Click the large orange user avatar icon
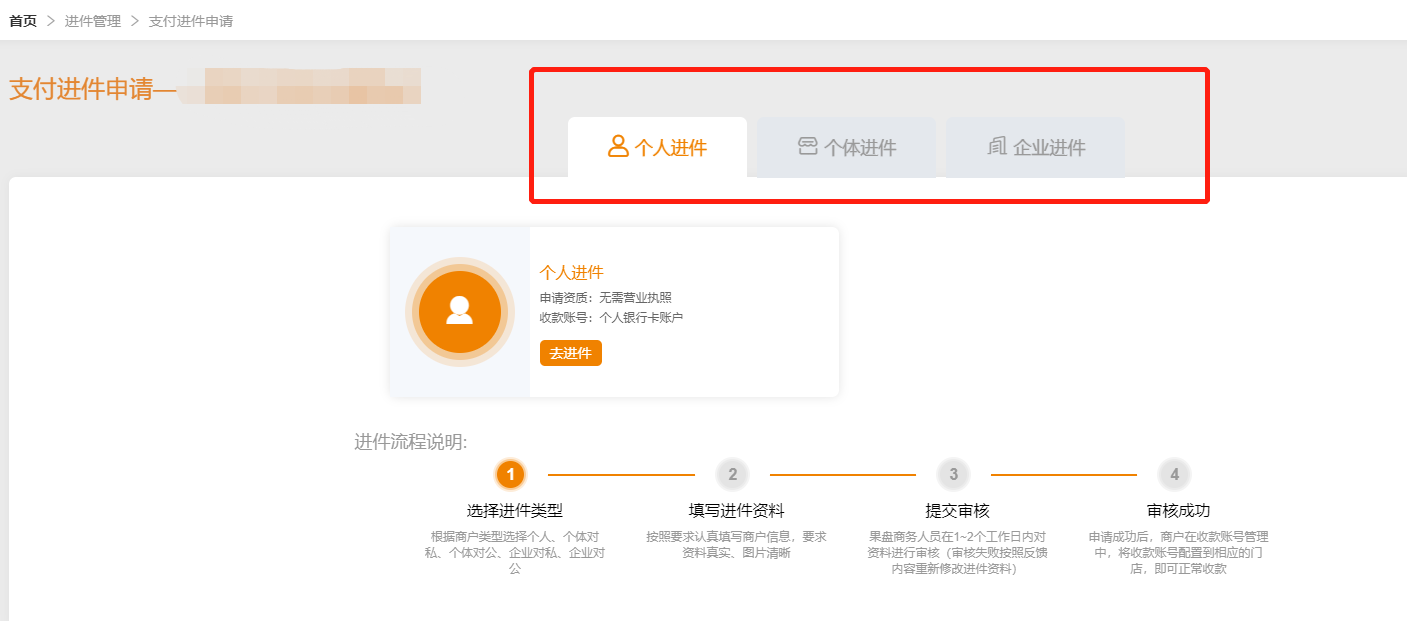Image resolution: width=1407 pixels, height=621 pixels. (459, 311)
